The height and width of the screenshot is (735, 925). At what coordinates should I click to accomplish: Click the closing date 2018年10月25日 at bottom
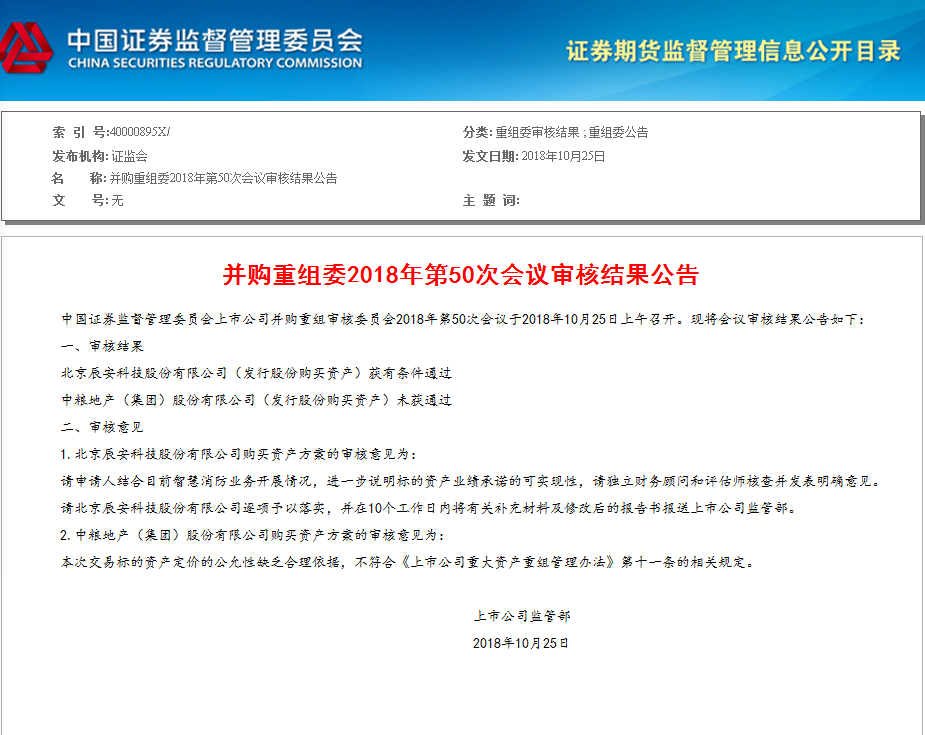click(x=520, y=643)
